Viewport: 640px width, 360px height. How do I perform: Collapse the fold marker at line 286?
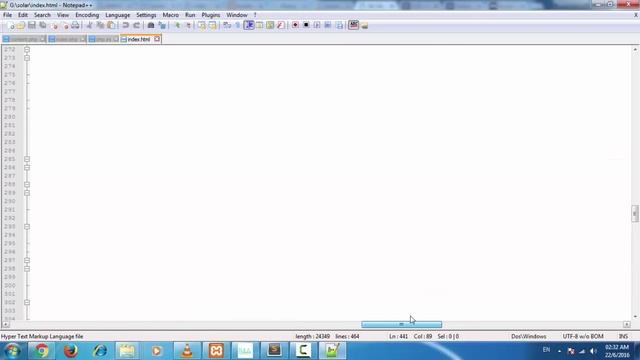[x=27, y=167]
